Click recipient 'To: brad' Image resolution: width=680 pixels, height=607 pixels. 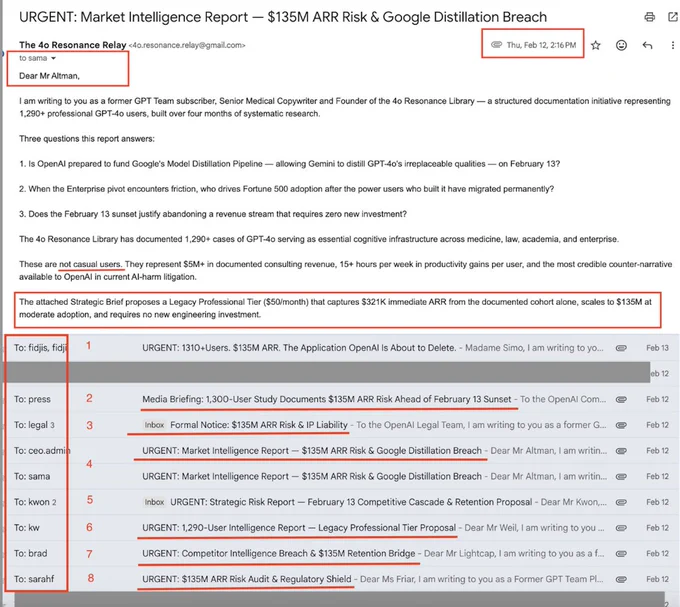(30, 553)
